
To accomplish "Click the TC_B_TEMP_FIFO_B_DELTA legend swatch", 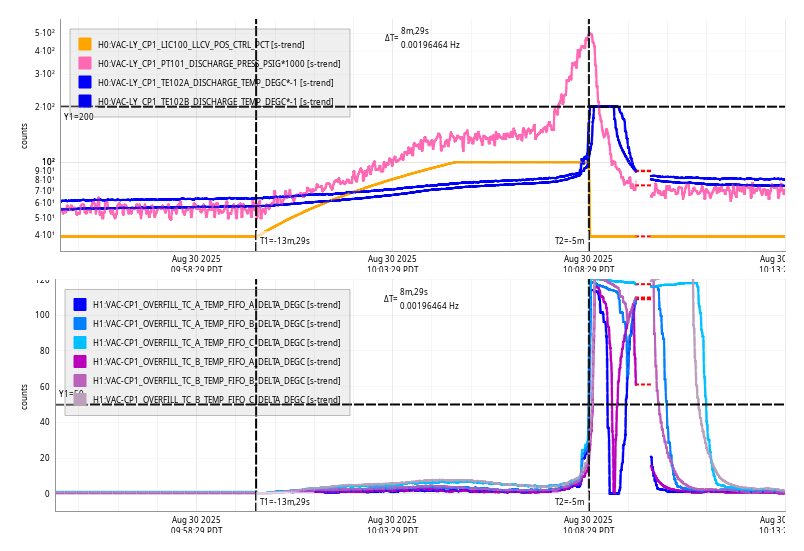I will tap(80, 380).
